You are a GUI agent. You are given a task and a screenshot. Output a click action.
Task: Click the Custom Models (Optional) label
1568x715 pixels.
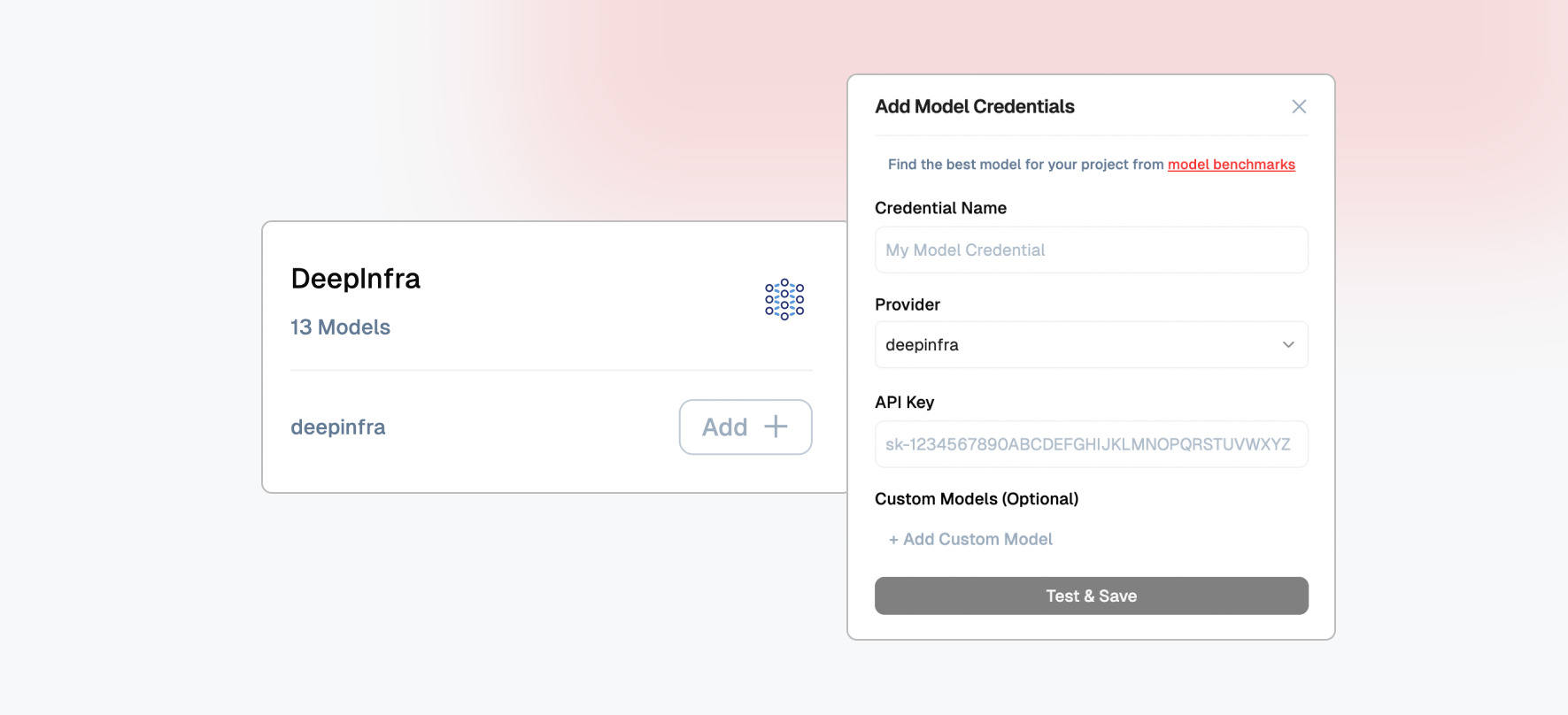(977, 499)
